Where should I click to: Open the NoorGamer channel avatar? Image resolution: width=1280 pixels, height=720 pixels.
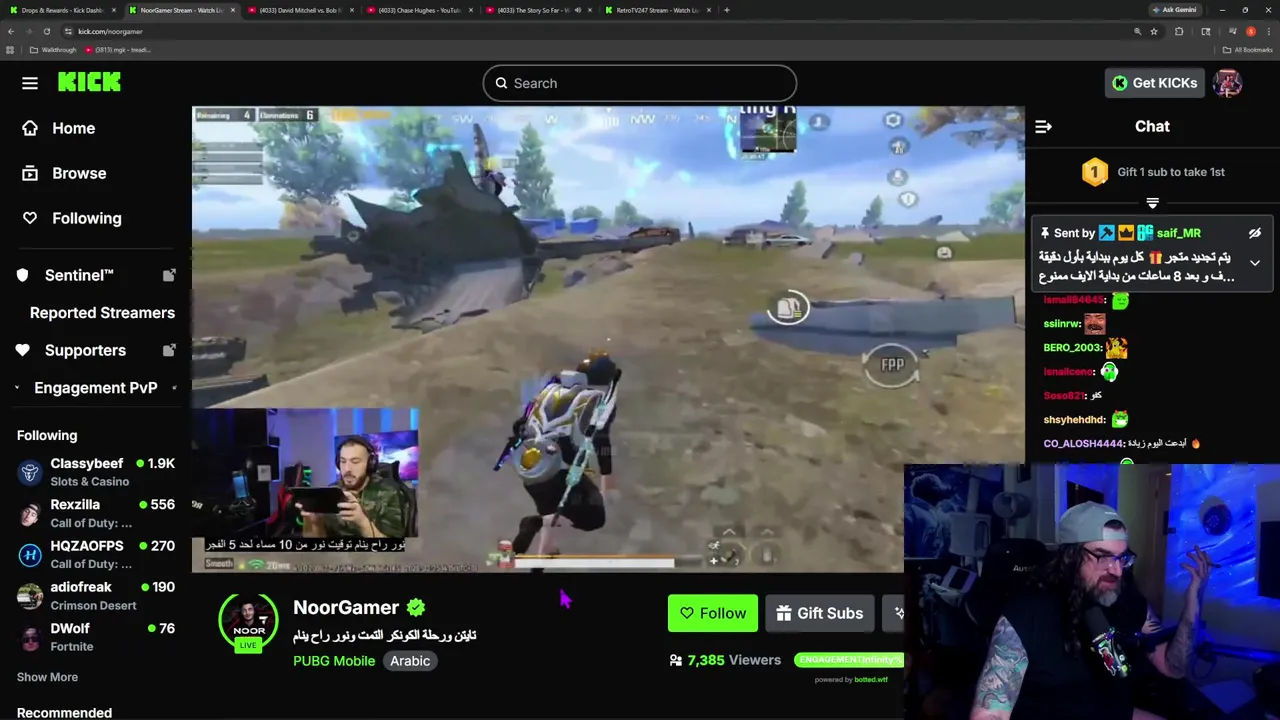248,620
